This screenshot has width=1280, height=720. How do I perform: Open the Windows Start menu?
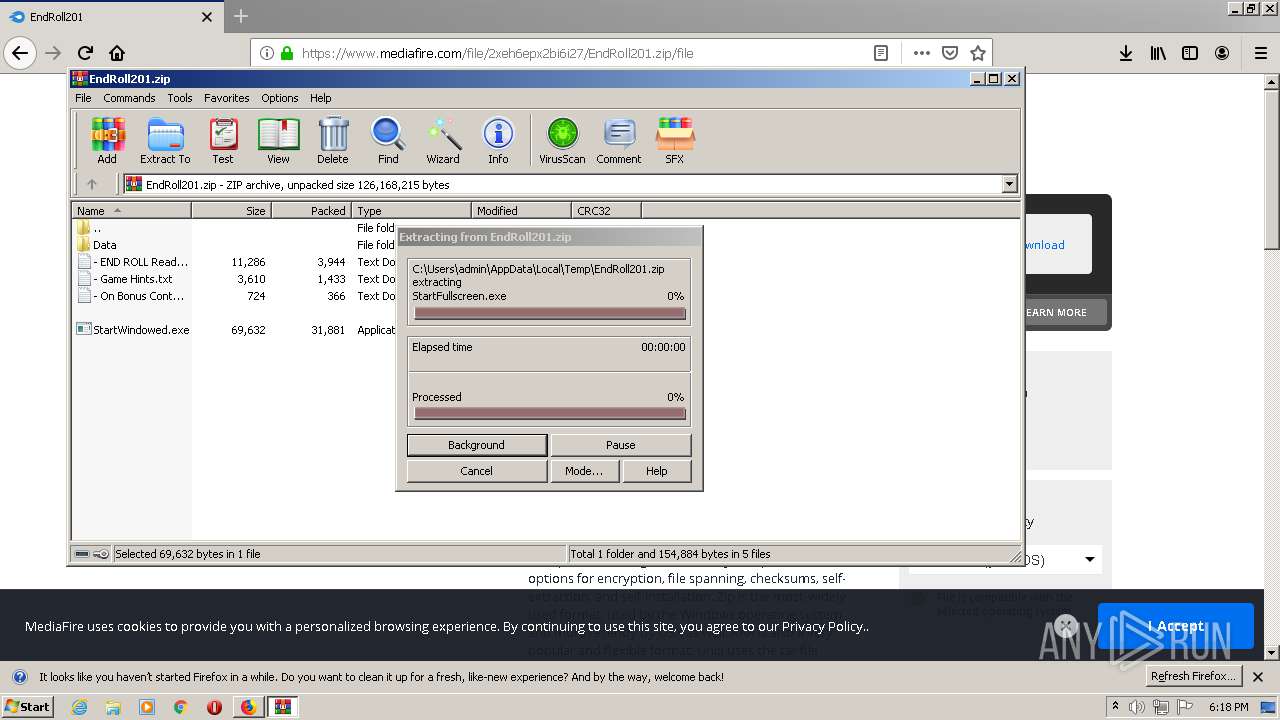coord(28,706)
